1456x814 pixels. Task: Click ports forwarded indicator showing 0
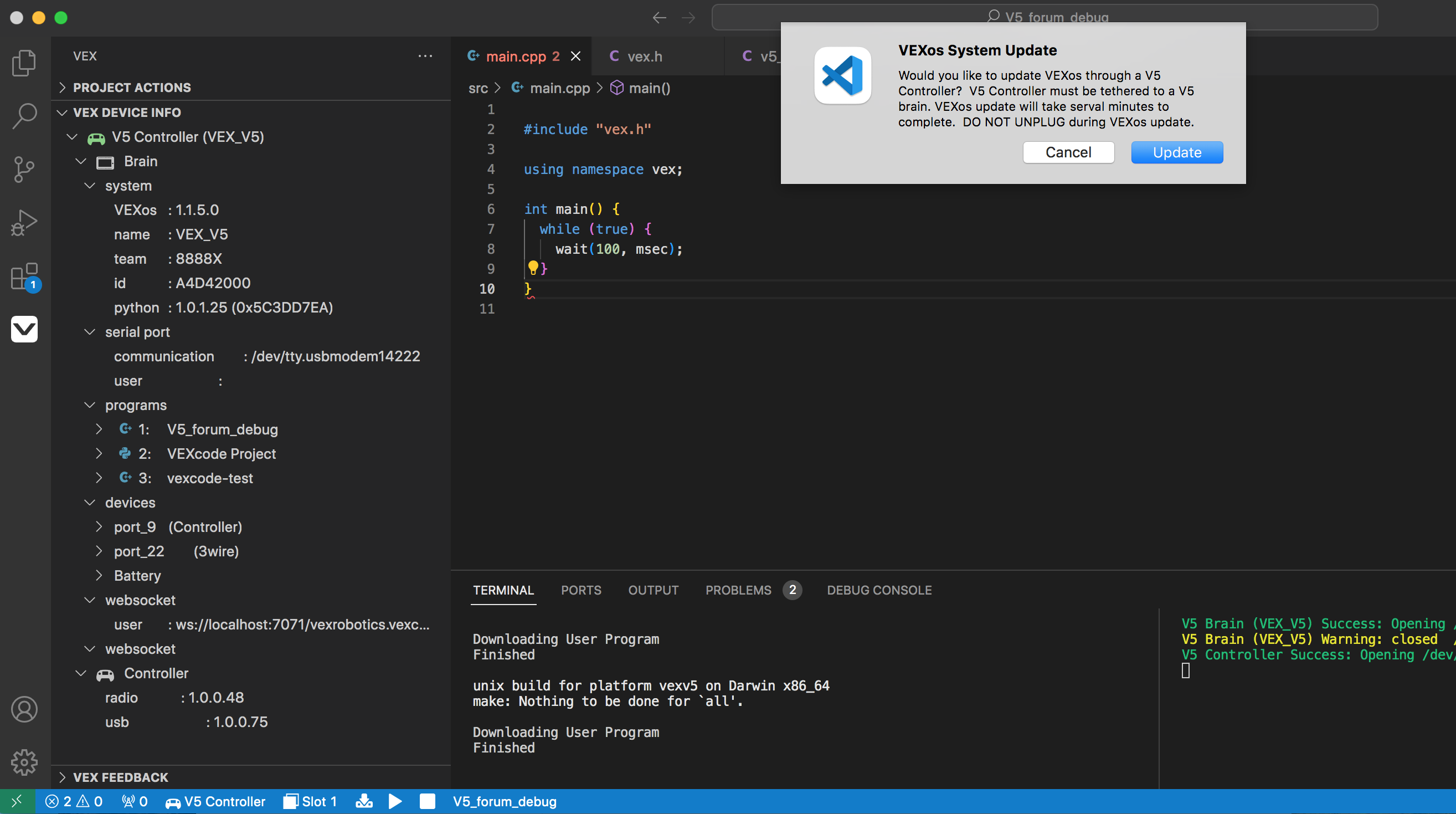tap(135, 802)
